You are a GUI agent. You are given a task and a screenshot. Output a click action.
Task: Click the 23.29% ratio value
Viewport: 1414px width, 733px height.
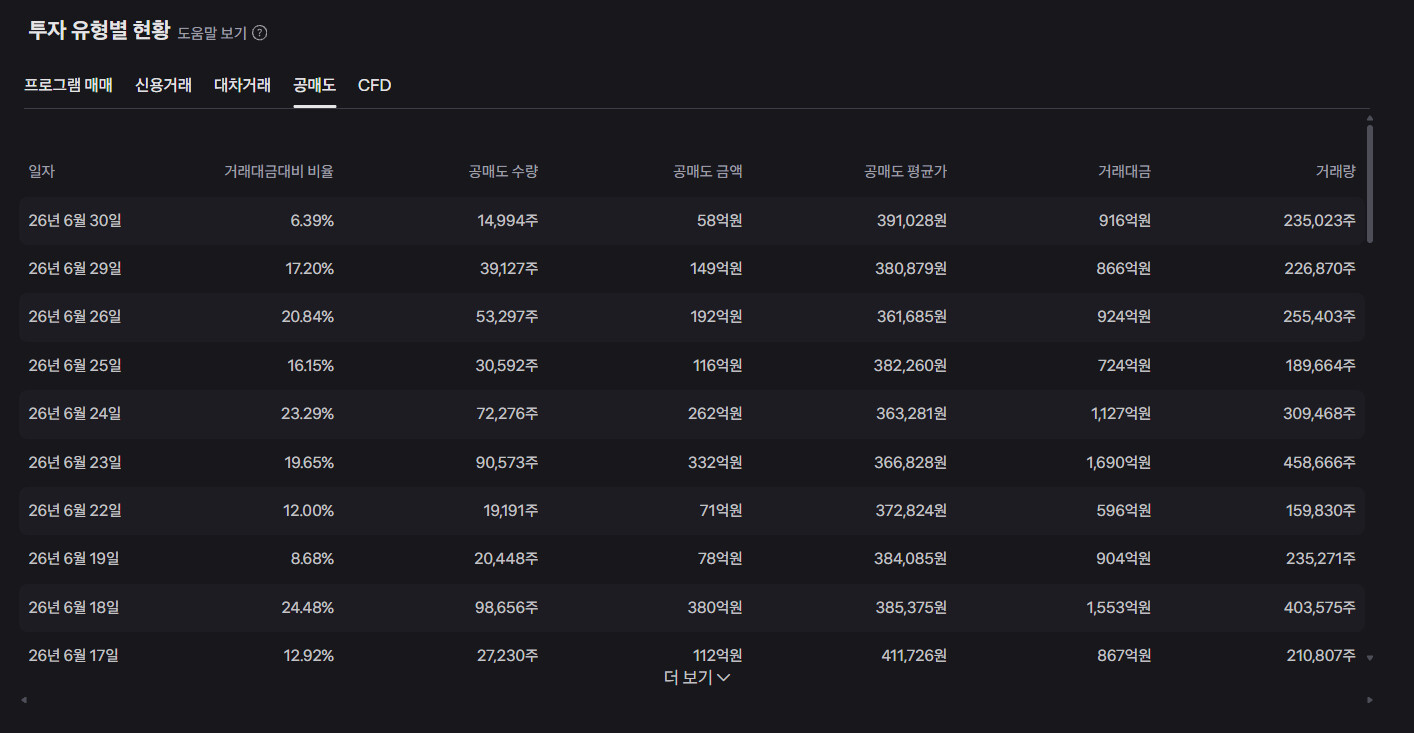(x=308, y=413)
